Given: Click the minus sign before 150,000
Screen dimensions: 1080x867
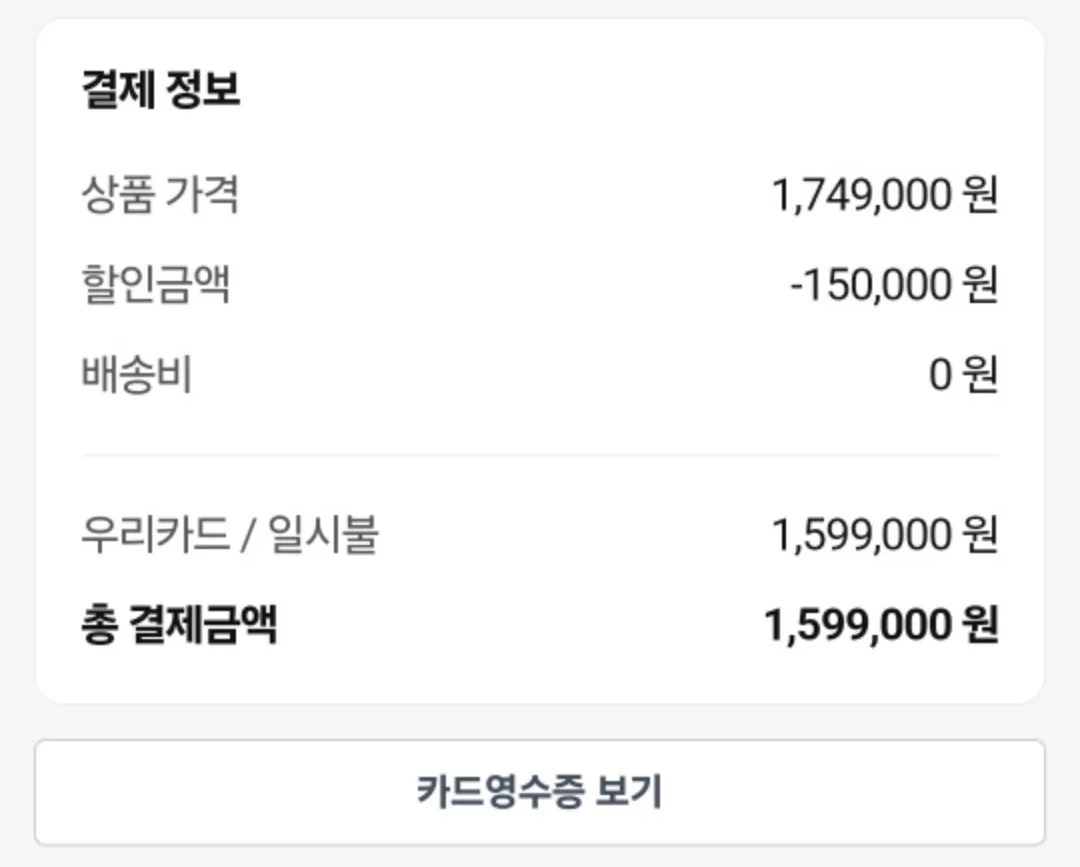Looking at the screenshot, I should click(797, 286).
